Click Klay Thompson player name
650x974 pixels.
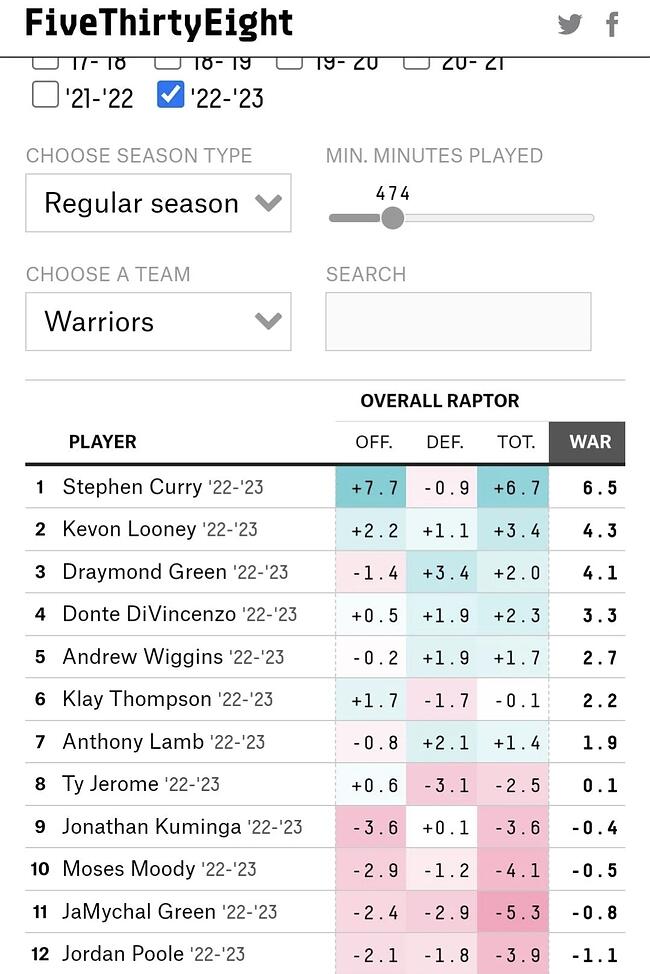tap(137, 699)
